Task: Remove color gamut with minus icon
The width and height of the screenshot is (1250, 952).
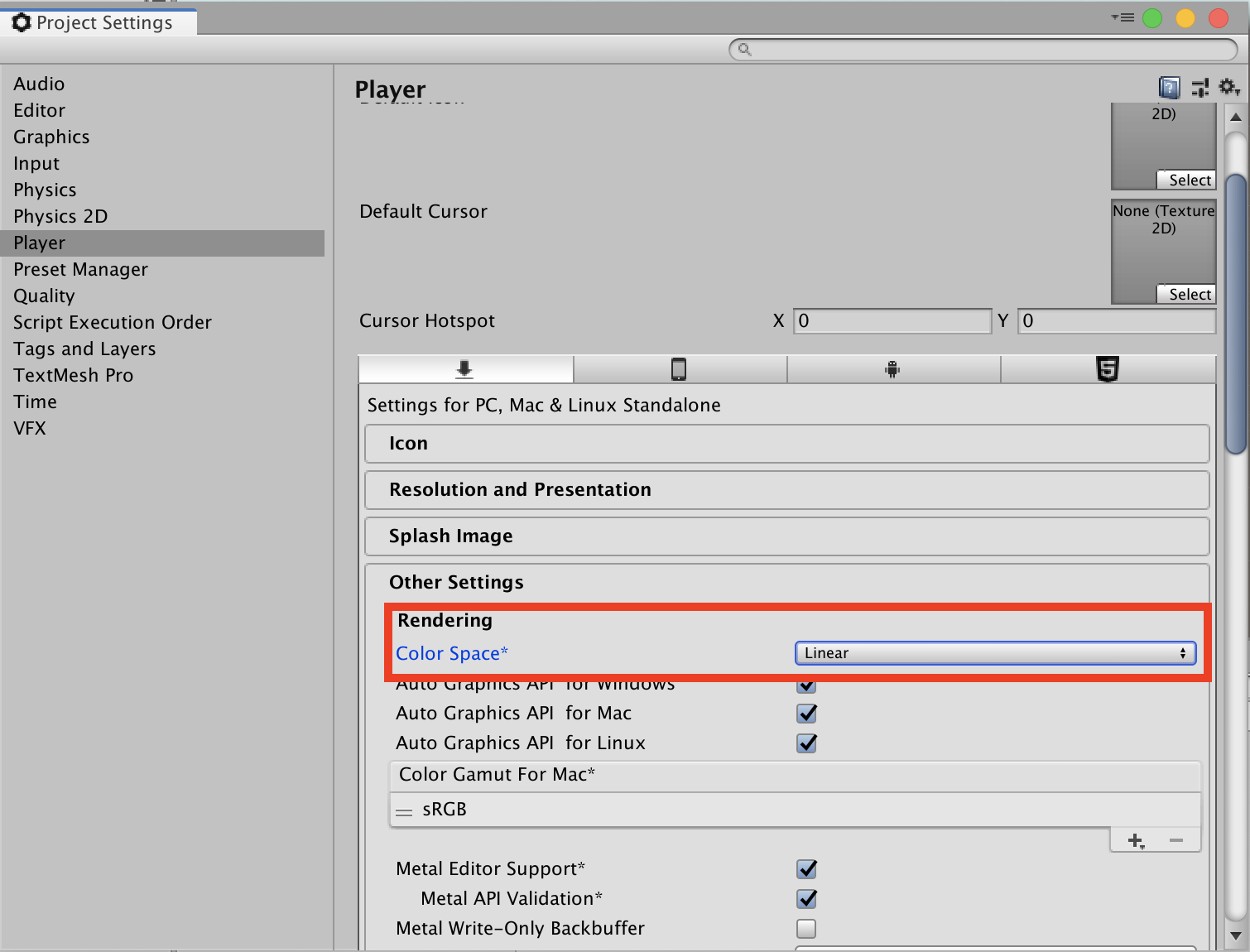Action: pos(1176,841)
